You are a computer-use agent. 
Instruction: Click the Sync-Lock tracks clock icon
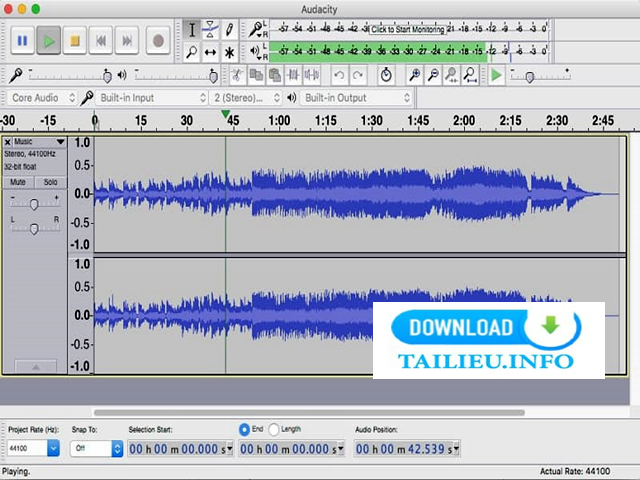tap(386, 75)
